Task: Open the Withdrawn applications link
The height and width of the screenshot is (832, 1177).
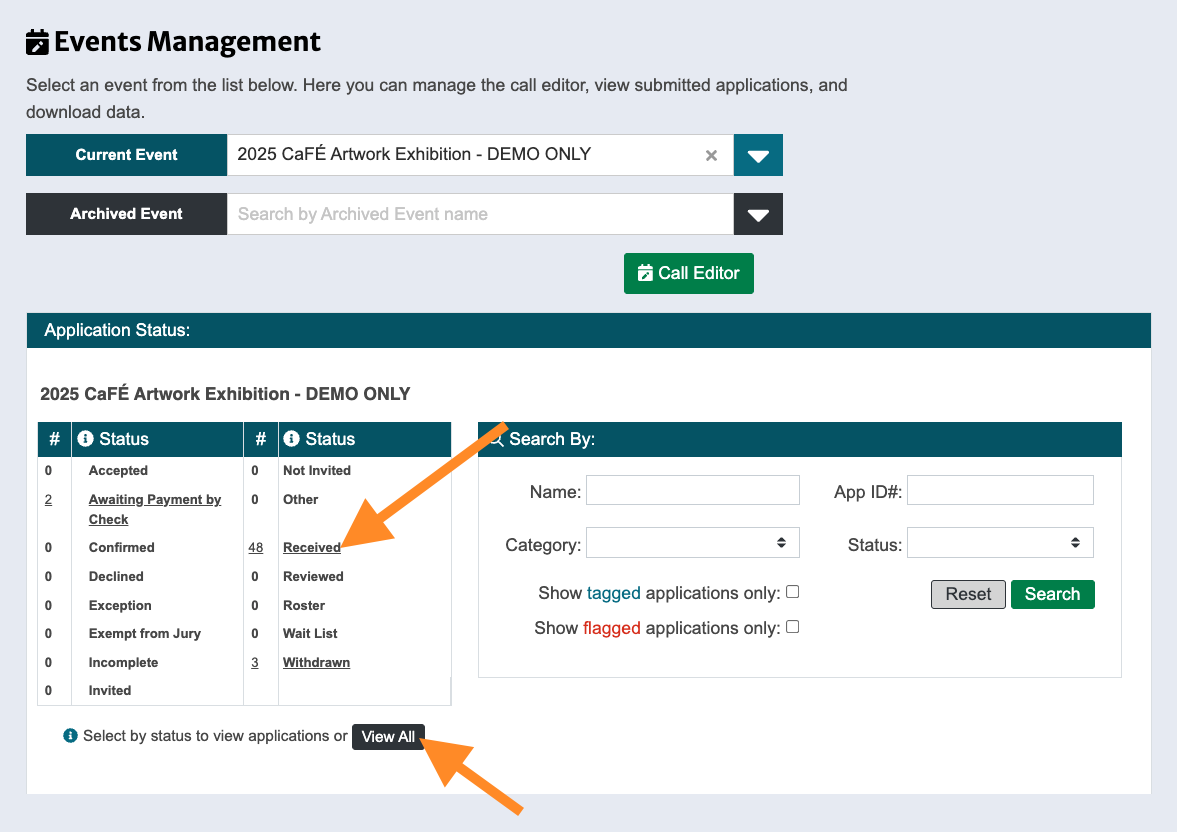Action: tap(316, 662)
